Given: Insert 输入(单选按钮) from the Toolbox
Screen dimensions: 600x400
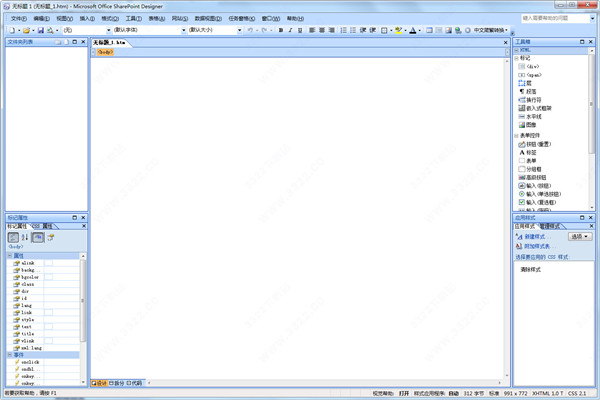Looking at the screenshot, I should coord(540,194).
